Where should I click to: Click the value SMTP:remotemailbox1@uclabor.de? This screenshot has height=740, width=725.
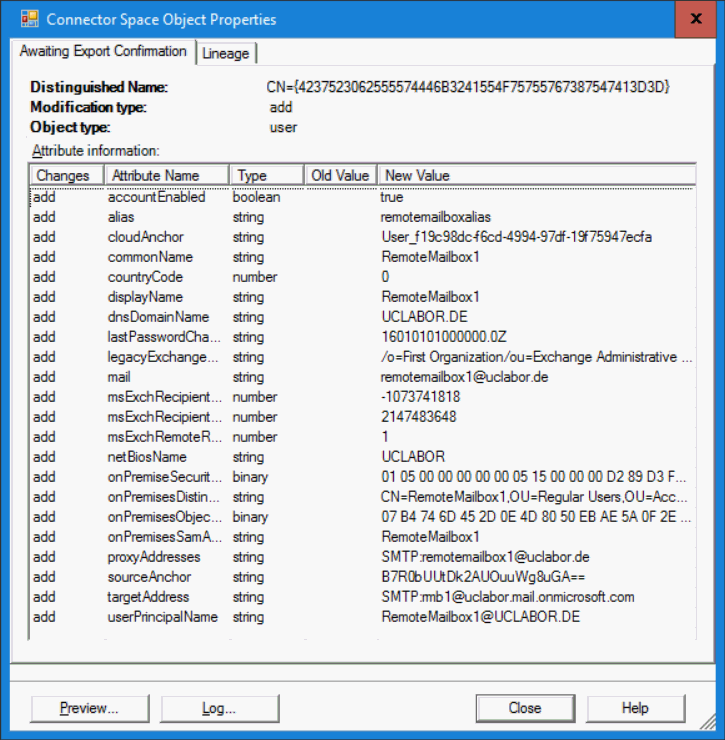click(x=485, y=557)
